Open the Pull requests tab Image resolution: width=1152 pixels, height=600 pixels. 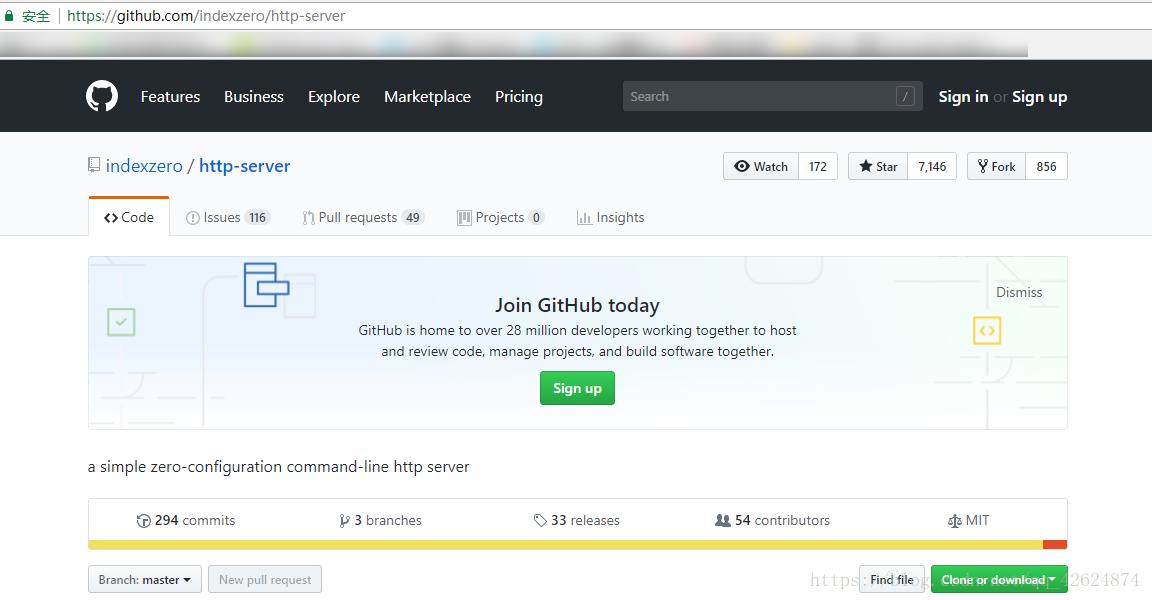(x=363, y=217)
